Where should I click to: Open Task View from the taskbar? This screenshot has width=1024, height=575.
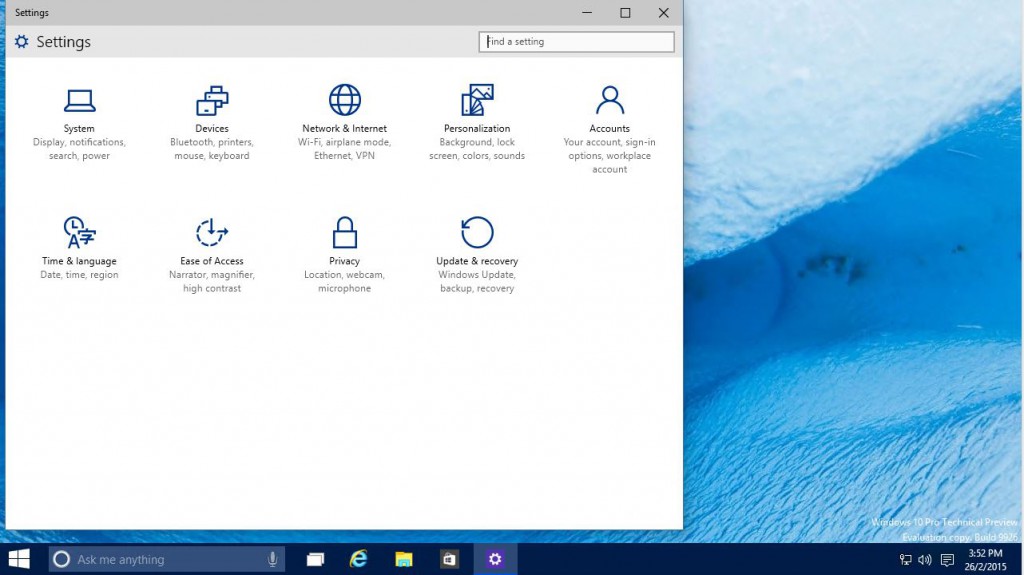(315, 559)
